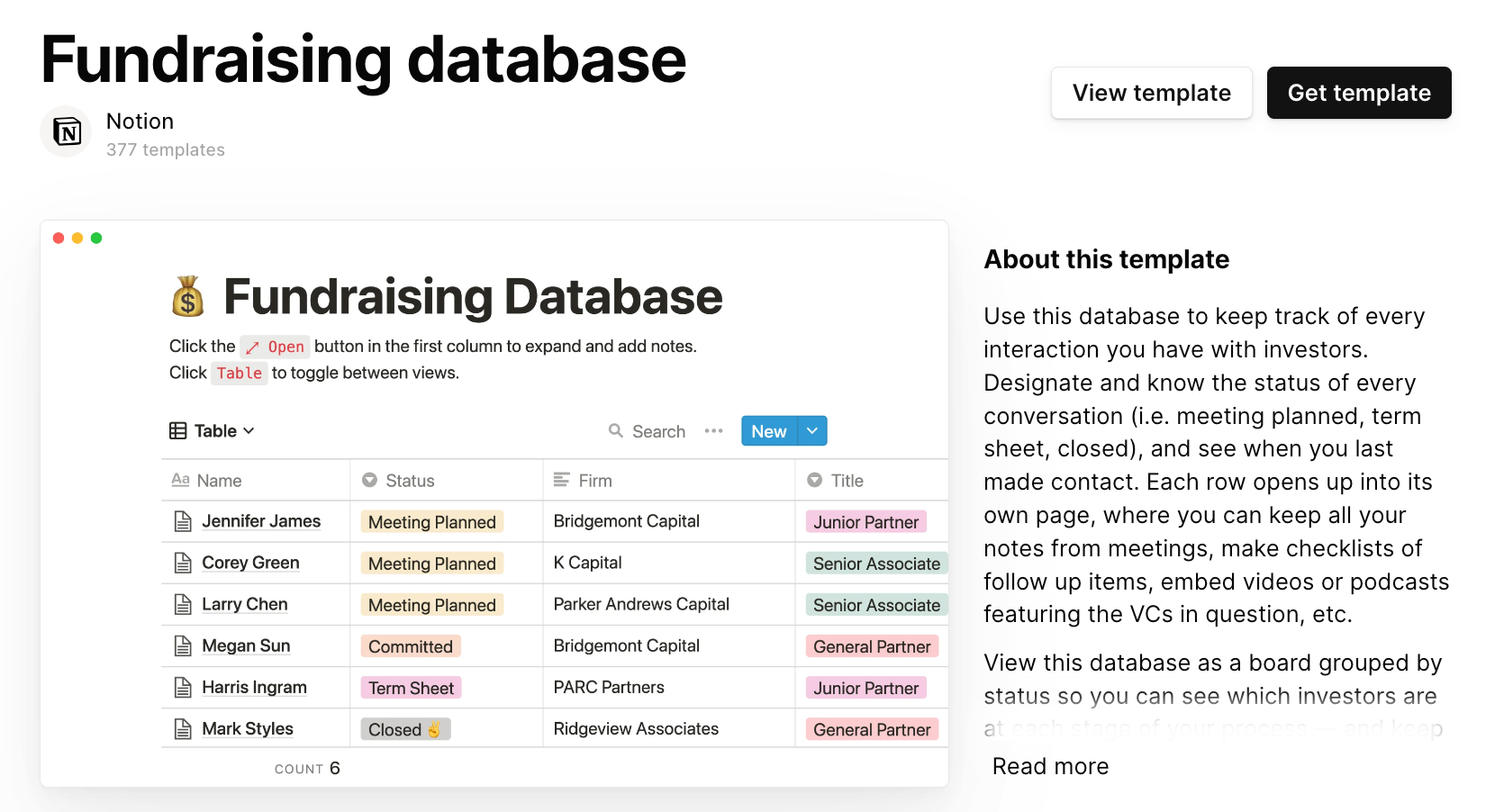Screen dimensions: 1504x812
Task: Add a row with New button
Action: pyautogui.click(x=768, y=431)
